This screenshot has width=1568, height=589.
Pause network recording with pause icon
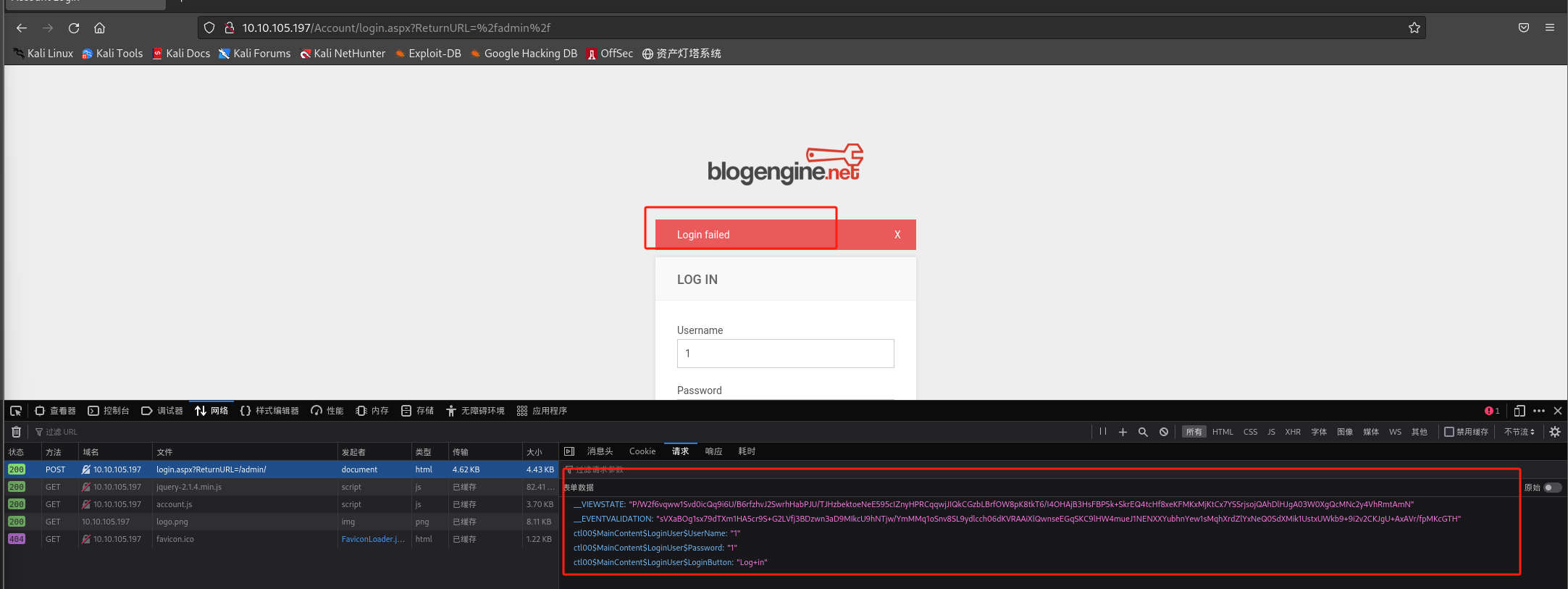coord(1102,432)
